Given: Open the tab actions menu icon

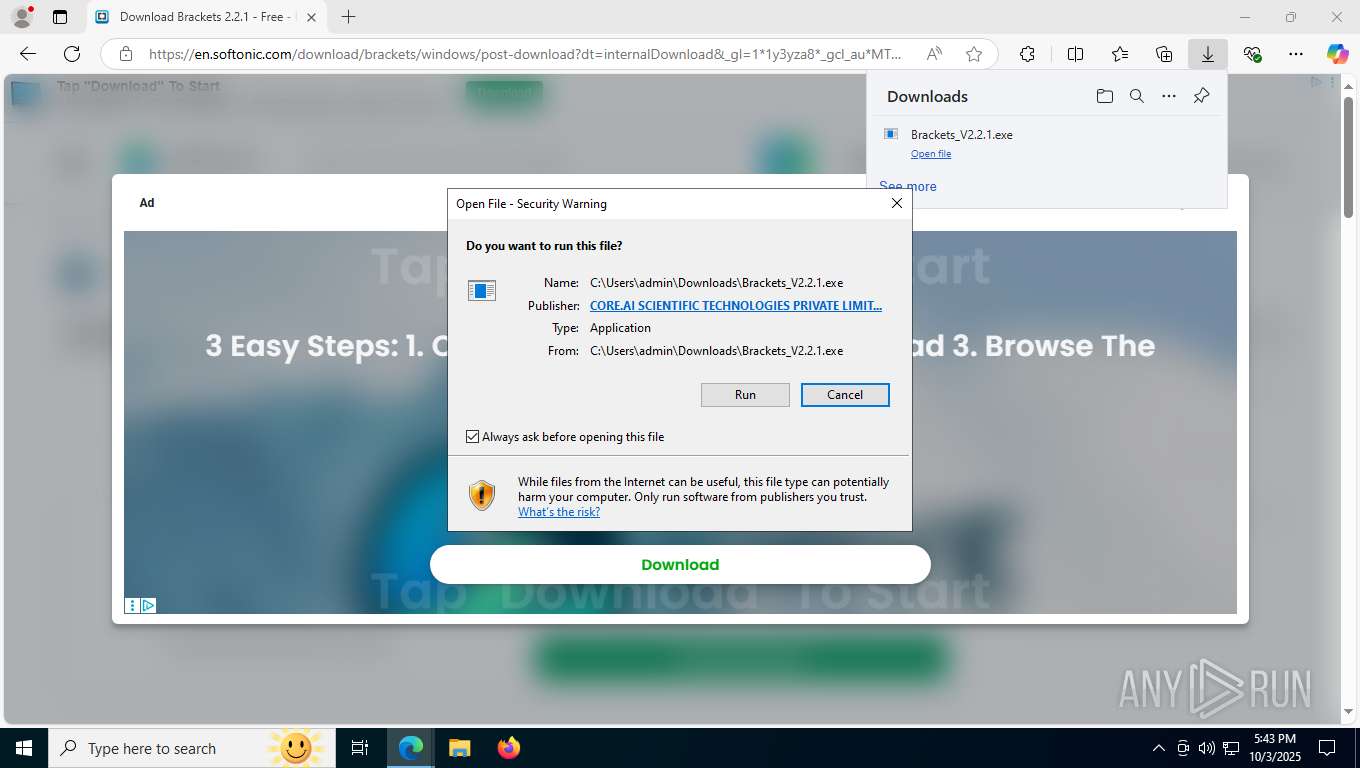Looking at the screenshot, I should pos(60,17).
